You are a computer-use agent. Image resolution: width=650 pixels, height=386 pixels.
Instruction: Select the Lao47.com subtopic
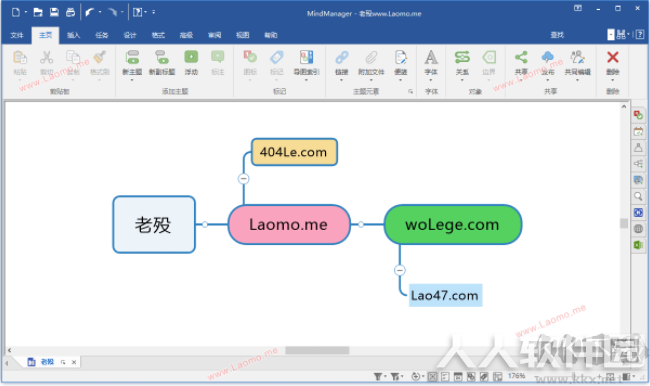446,295
